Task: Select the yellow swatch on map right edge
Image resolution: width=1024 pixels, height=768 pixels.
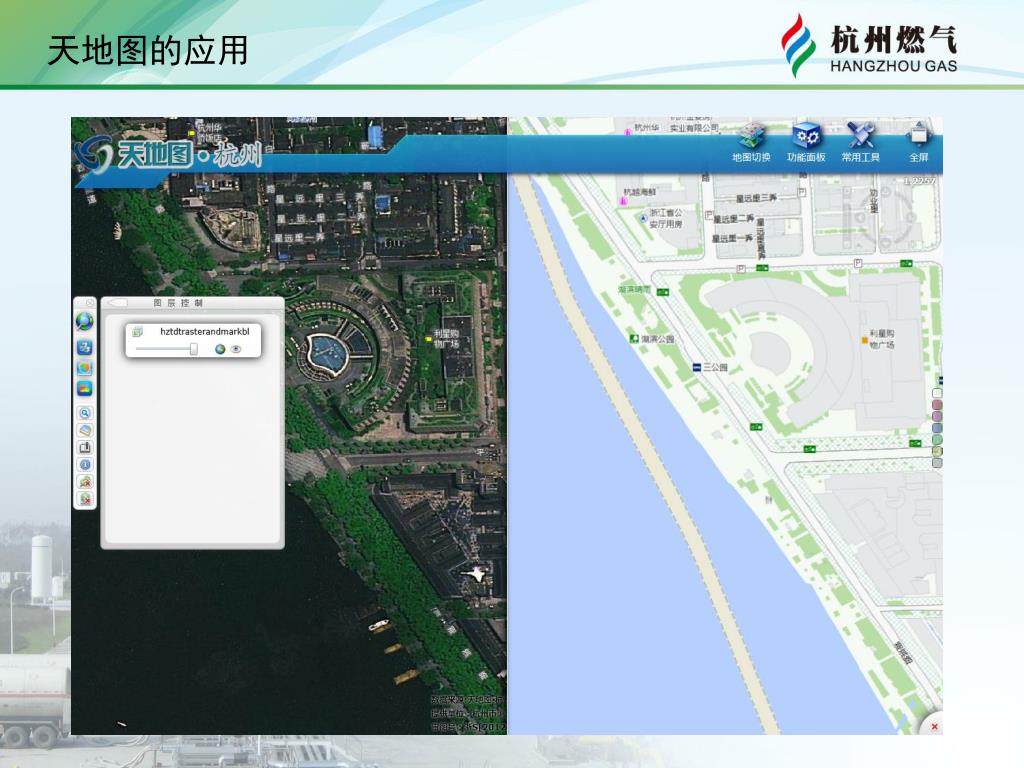Action: [937, 451]
